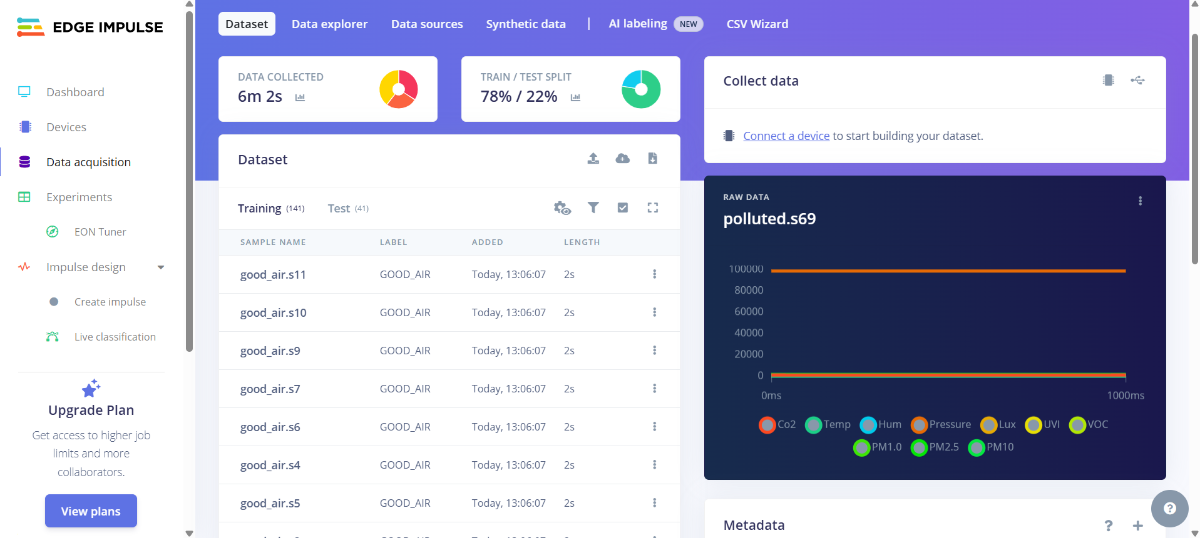Viewport: 1200px width, 538px height.
Task: Expand dataset list with the fullscreen icon
Action: click(653, 208)
